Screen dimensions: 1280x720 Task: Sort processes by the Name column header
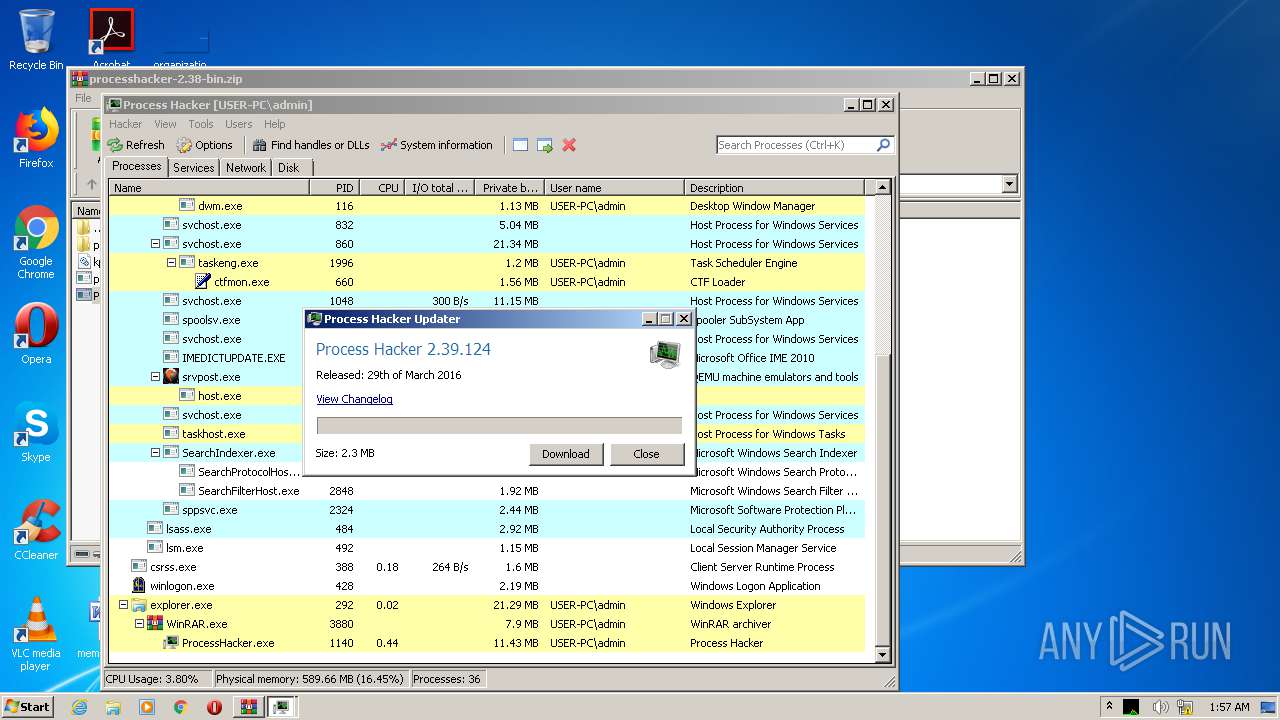(209, 187)
